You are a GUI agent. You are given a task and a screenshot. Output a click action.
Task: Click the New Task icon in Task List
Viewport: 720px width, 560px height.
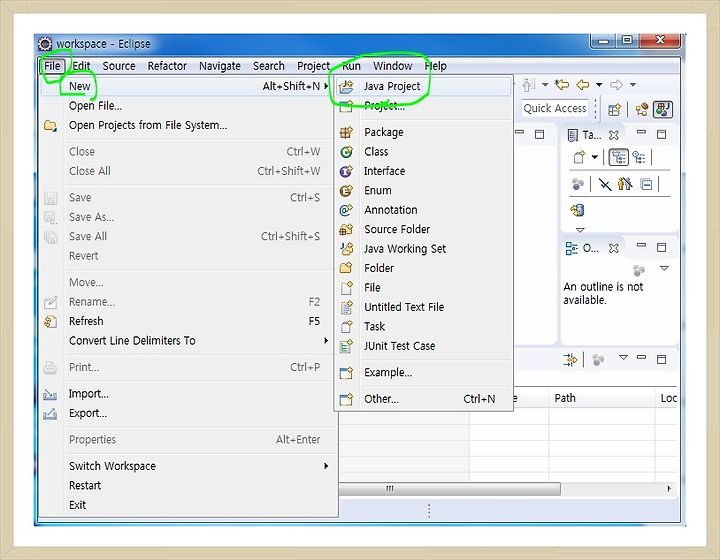point(579,157)
